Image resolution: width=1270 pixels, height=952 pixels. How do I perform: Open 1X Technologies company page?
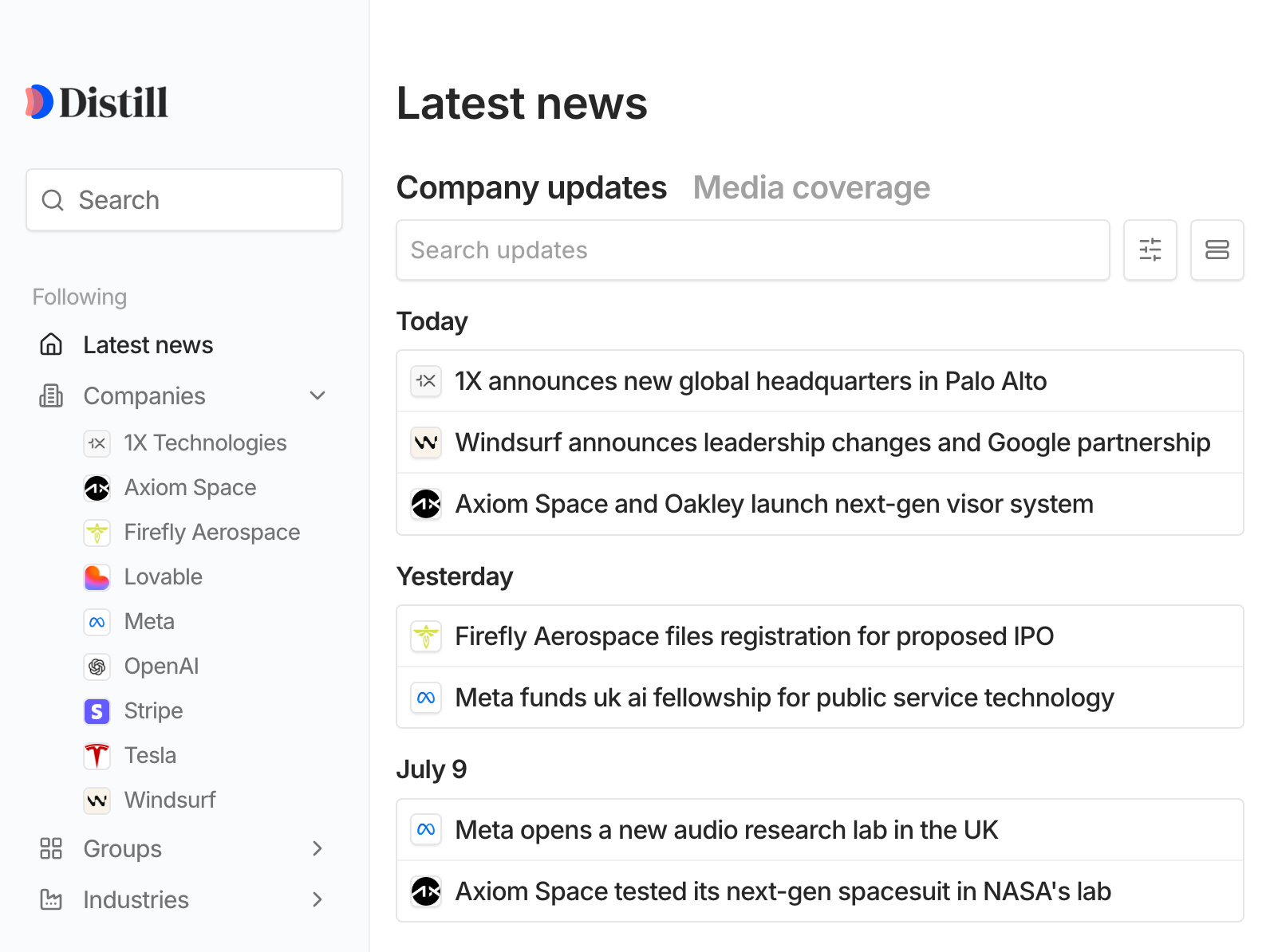point(205,443)
